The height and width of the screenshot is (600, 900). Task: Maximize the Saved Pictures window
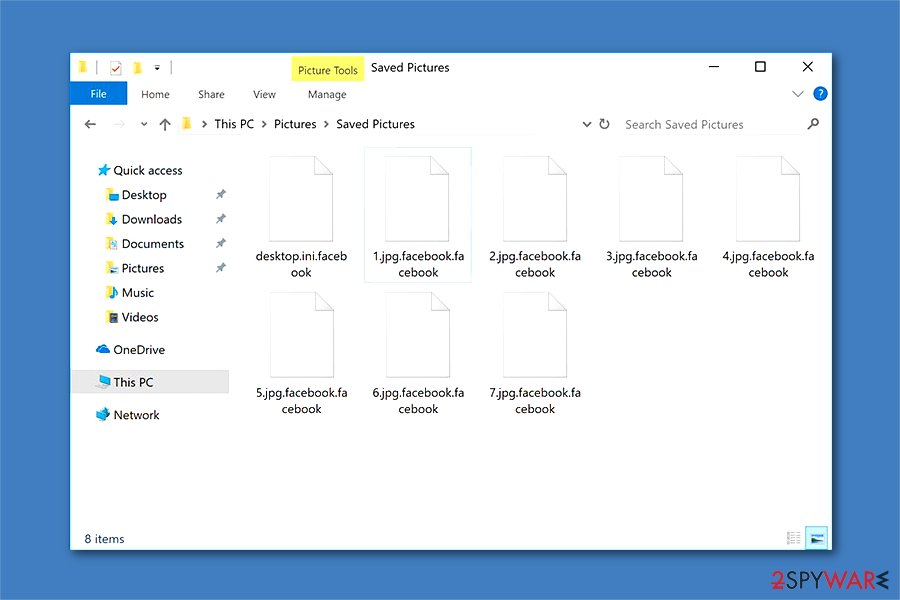[x=760, y=67]
